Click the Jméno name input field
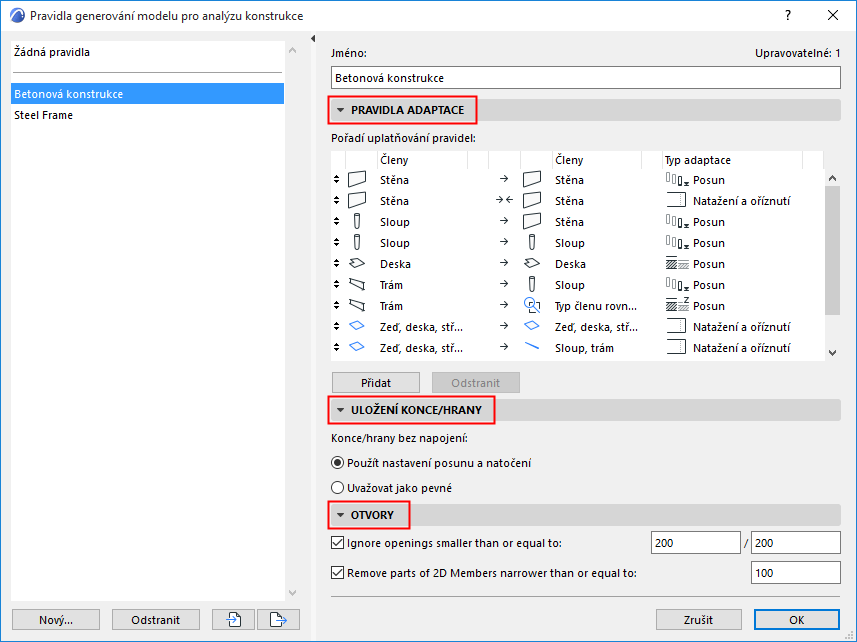 pyautogui.click(x=585, y=78)
